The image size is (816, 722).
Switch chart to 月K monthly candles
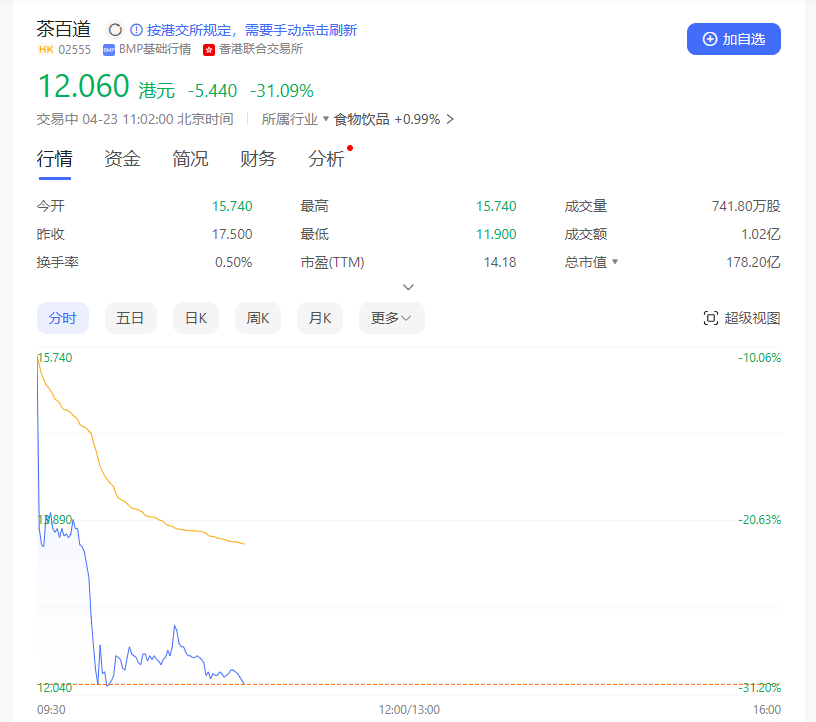[319, 317]
